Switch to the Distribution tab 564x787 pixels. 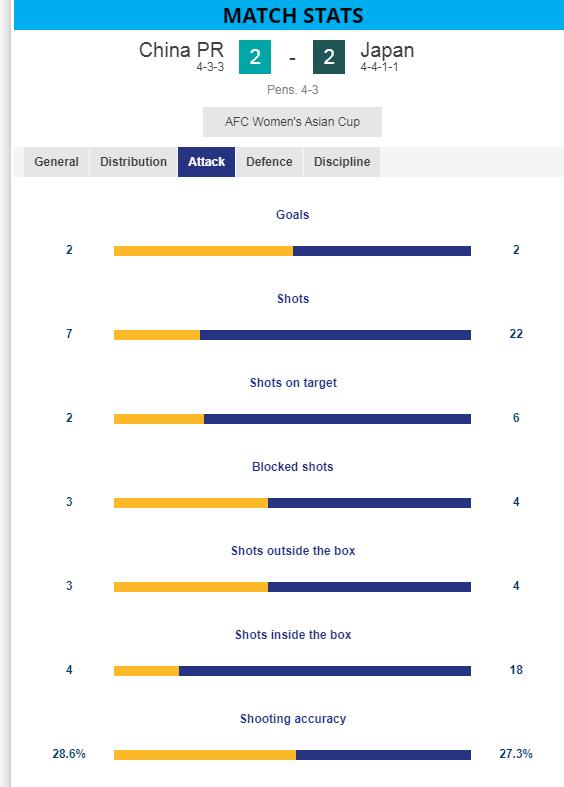(133, 162)
